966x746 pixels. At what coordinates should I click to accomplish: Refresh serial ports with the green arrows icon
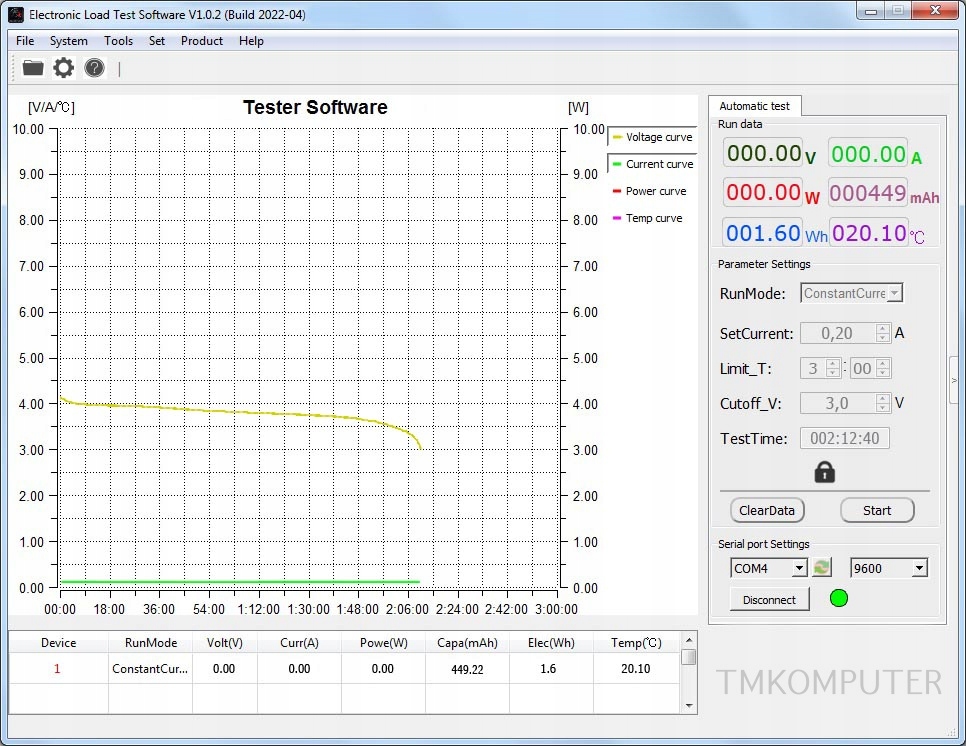pos(821,568)
